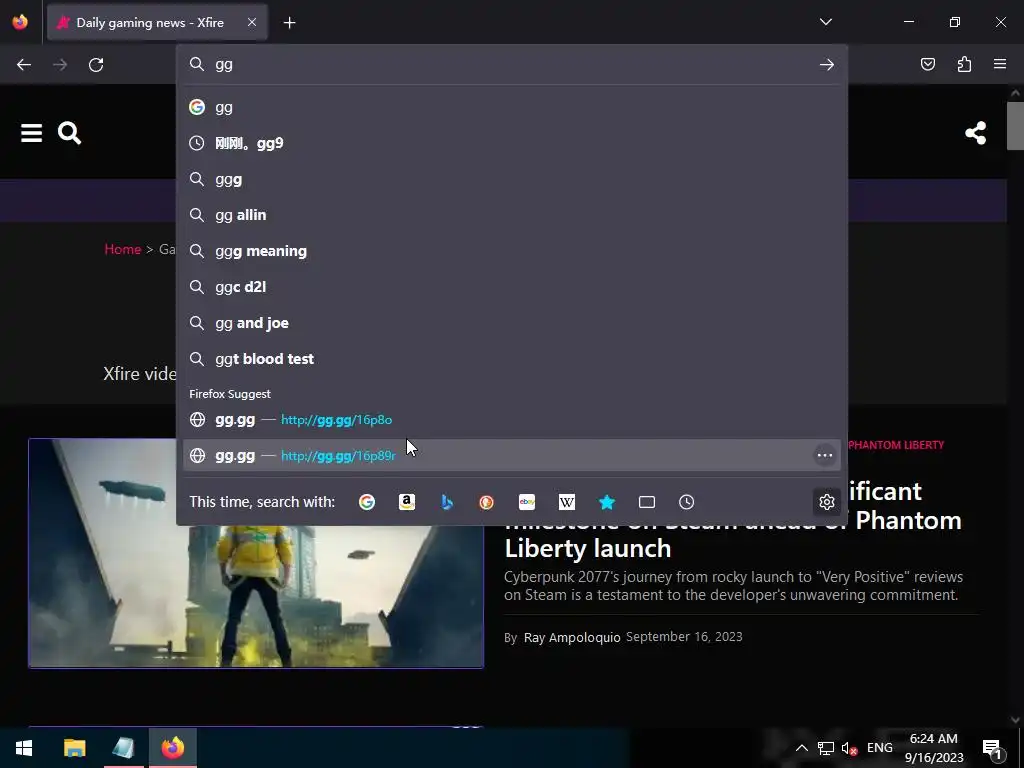
Task: Switch the ENG input language indicator
Action: [x=880, y=748]
